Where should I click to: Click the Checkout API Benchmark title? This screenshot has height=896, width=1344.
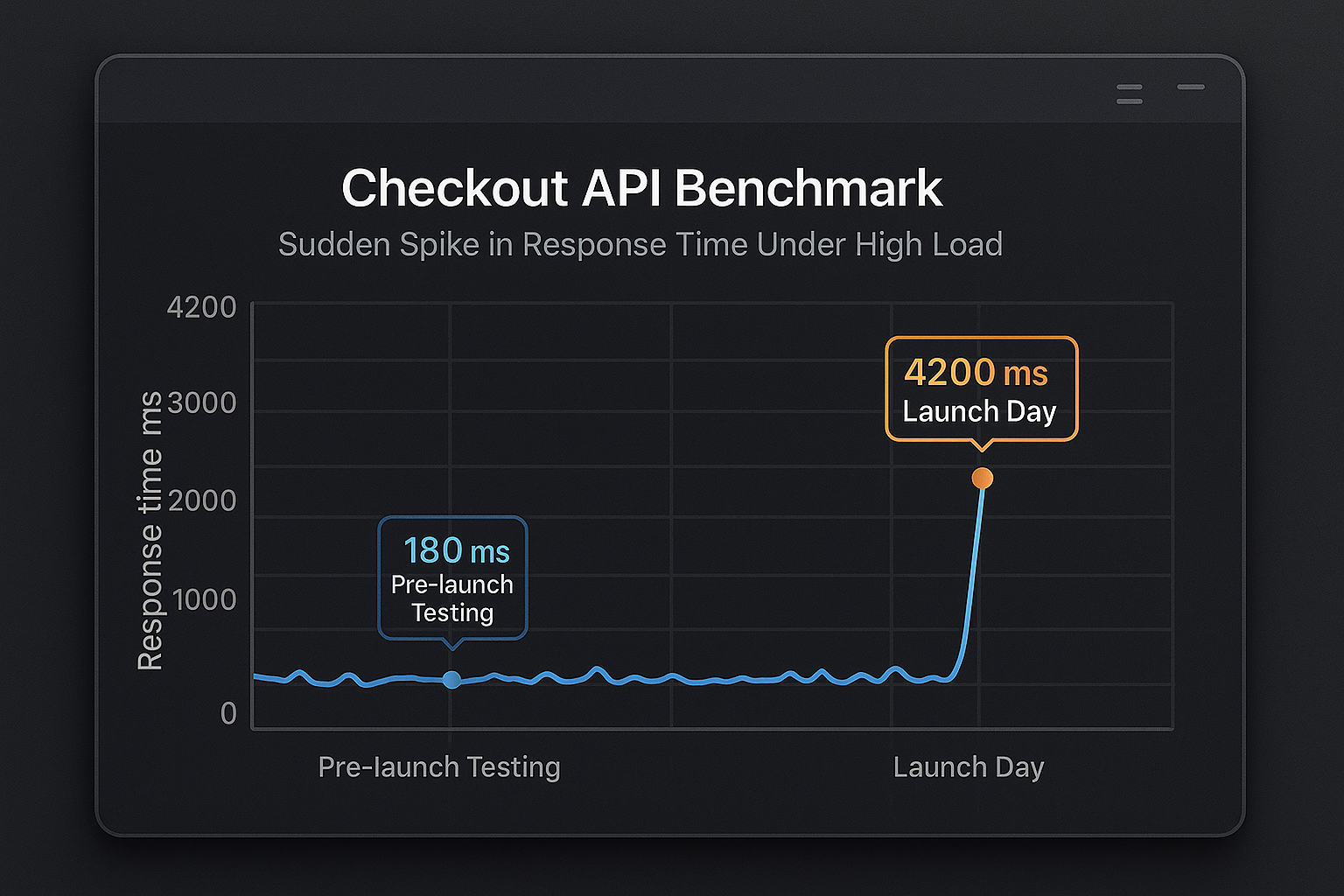pyautogui.click(x=641, y=188)
